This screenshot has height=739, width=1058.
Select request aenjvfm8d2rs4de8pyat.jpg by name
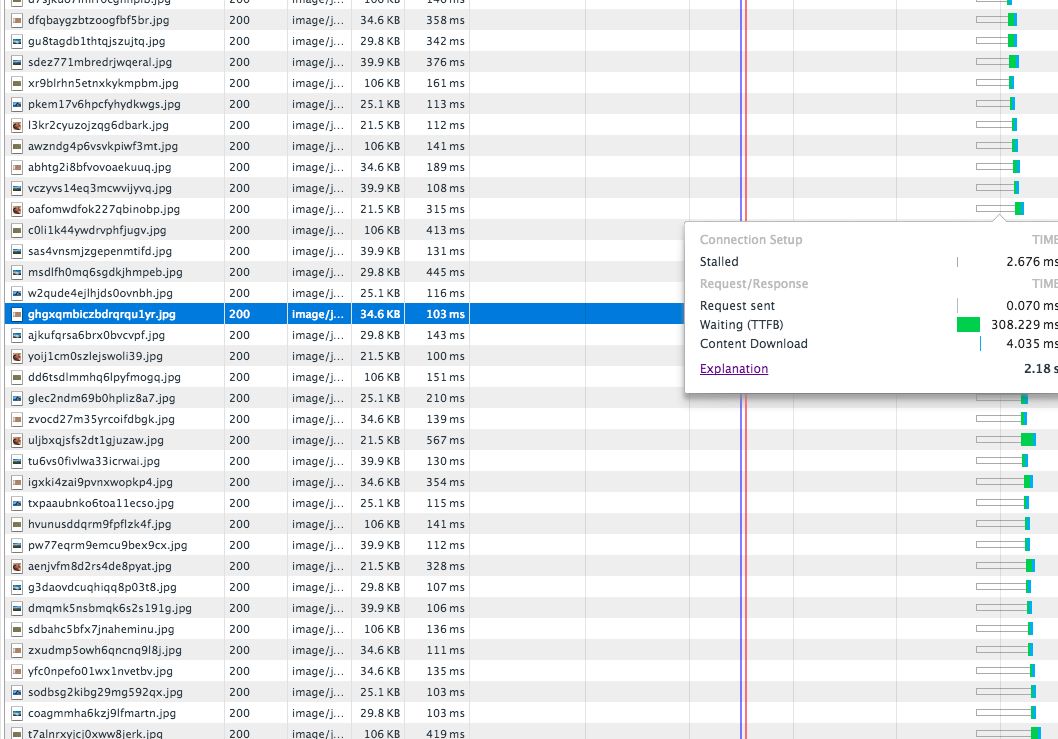click(x=99, y=566)
